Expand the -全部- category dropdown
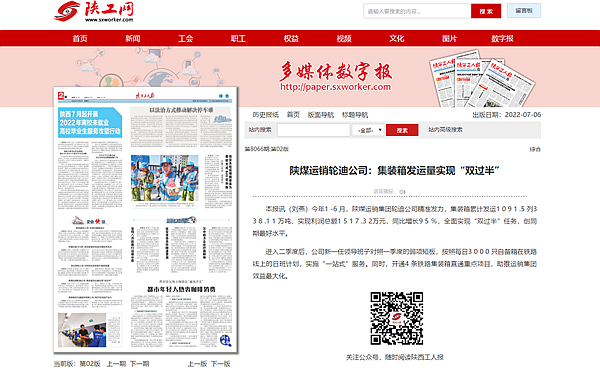This screenshot has height=370, width=600. tap(368, 130)
